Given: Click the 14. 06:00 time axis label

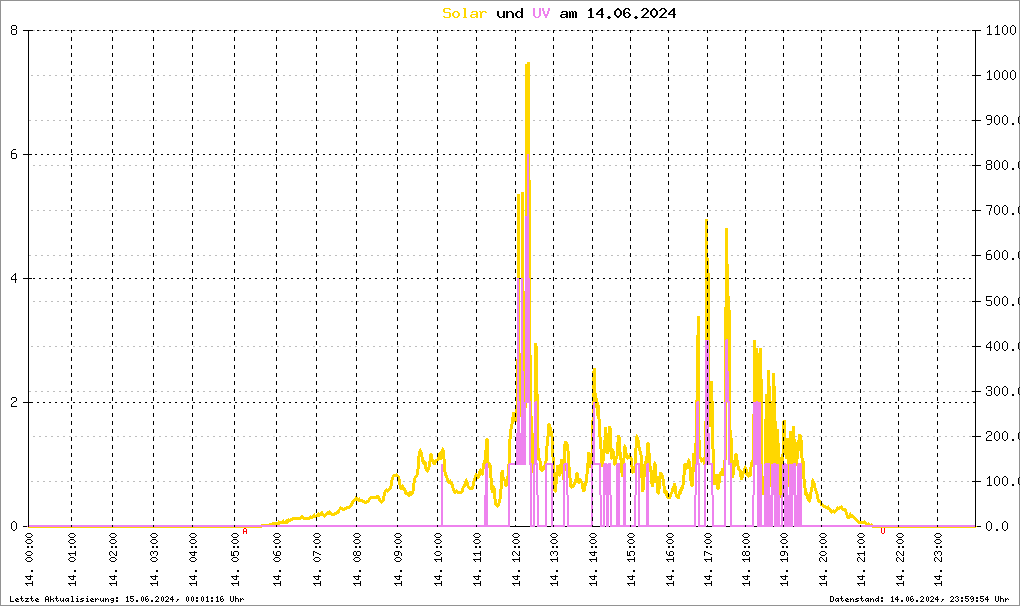Looking at the screenshot, I should coord(277,559).
